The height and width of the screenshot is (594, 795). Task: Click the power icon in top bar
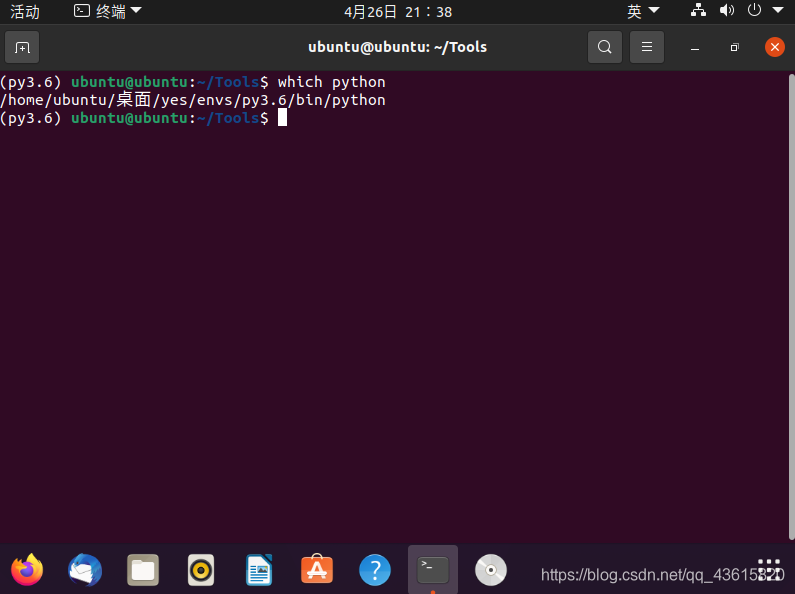[754, 10]
